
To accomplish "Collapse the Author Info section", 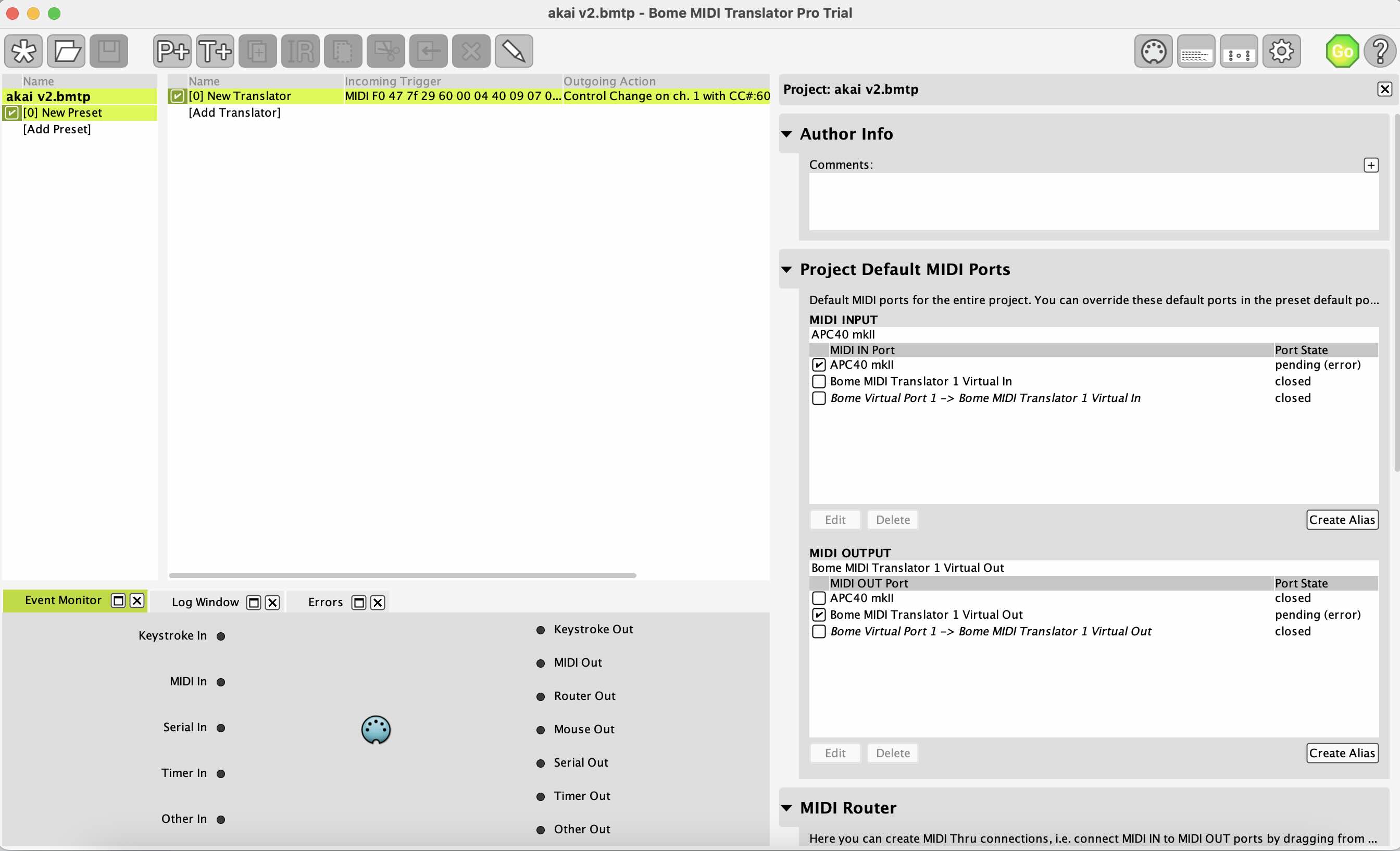I will pyautogui.click(x=786, y=134).
